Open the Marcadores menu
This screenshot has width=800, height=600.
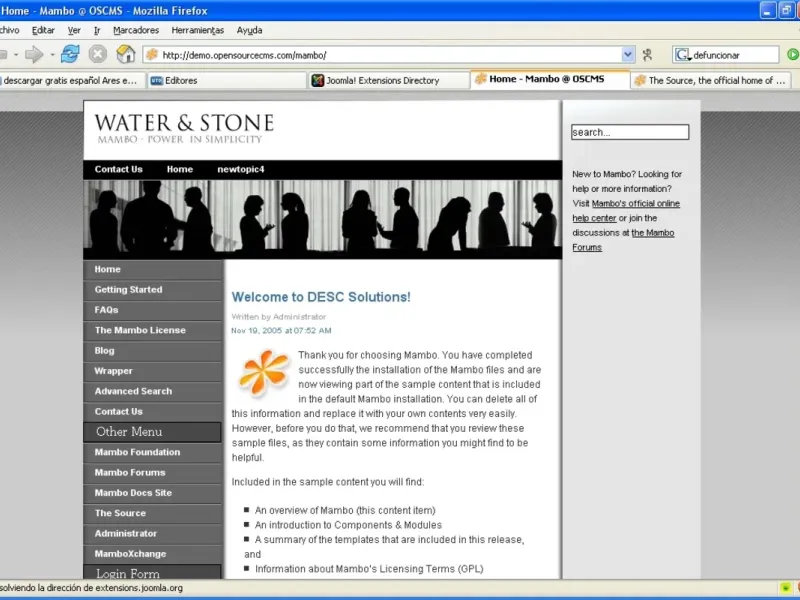(136, 30)
